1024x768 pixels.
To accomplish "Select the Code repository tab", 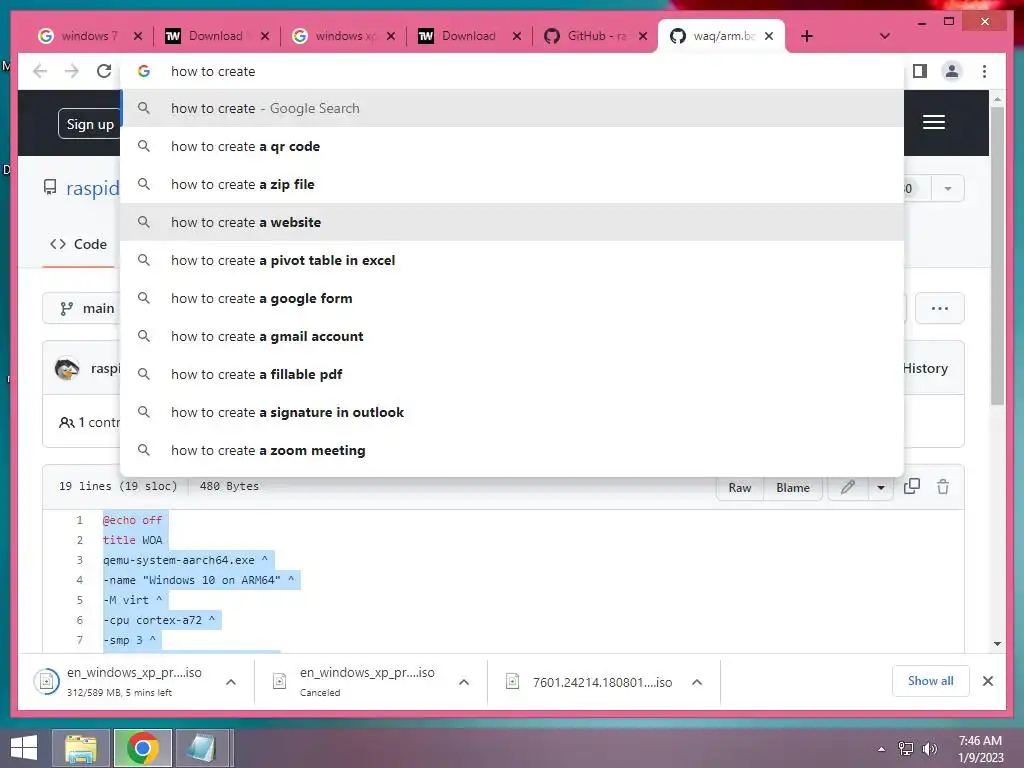I will (78, 244).
